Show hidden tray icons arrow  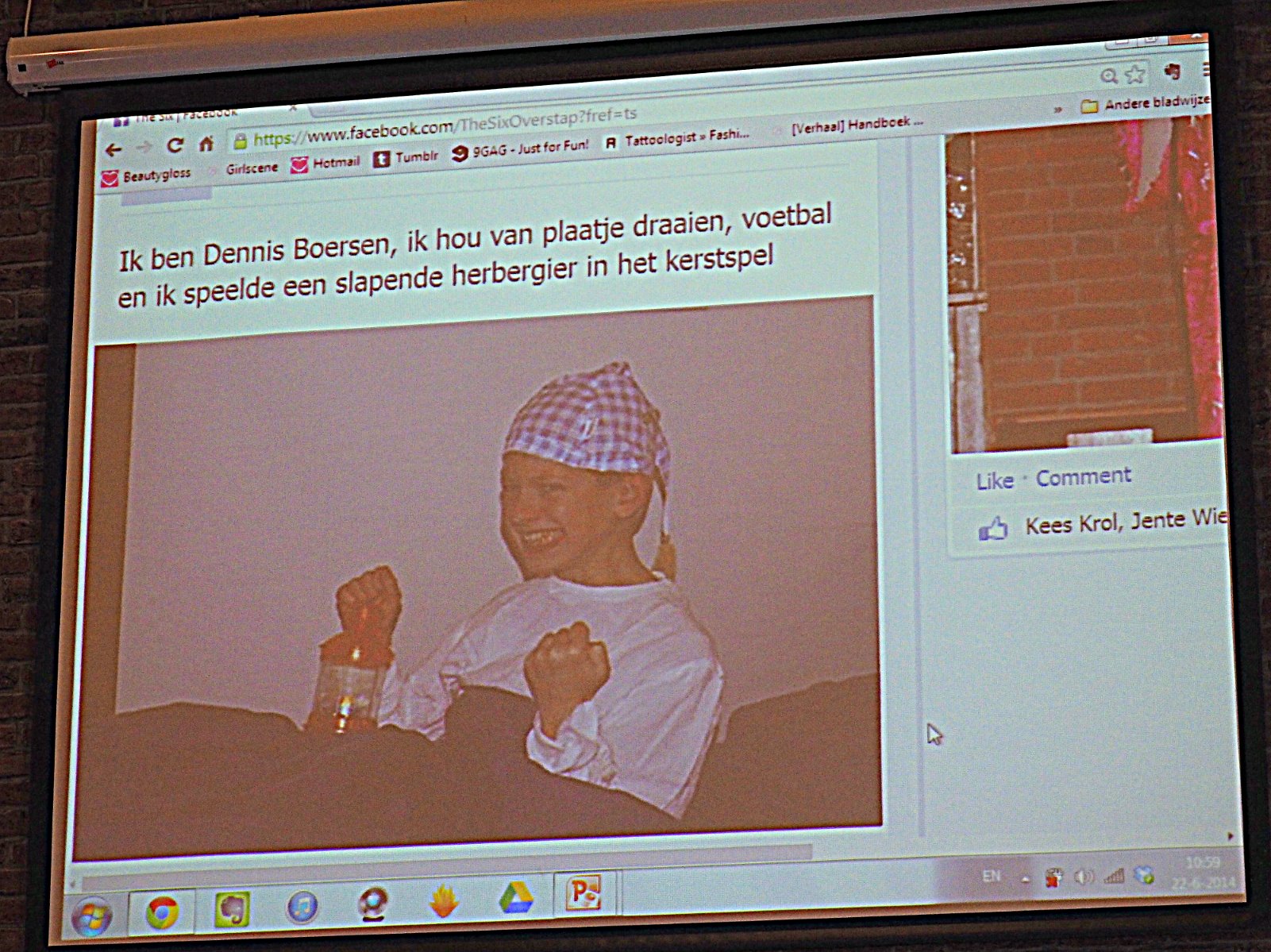[1025, 878]
